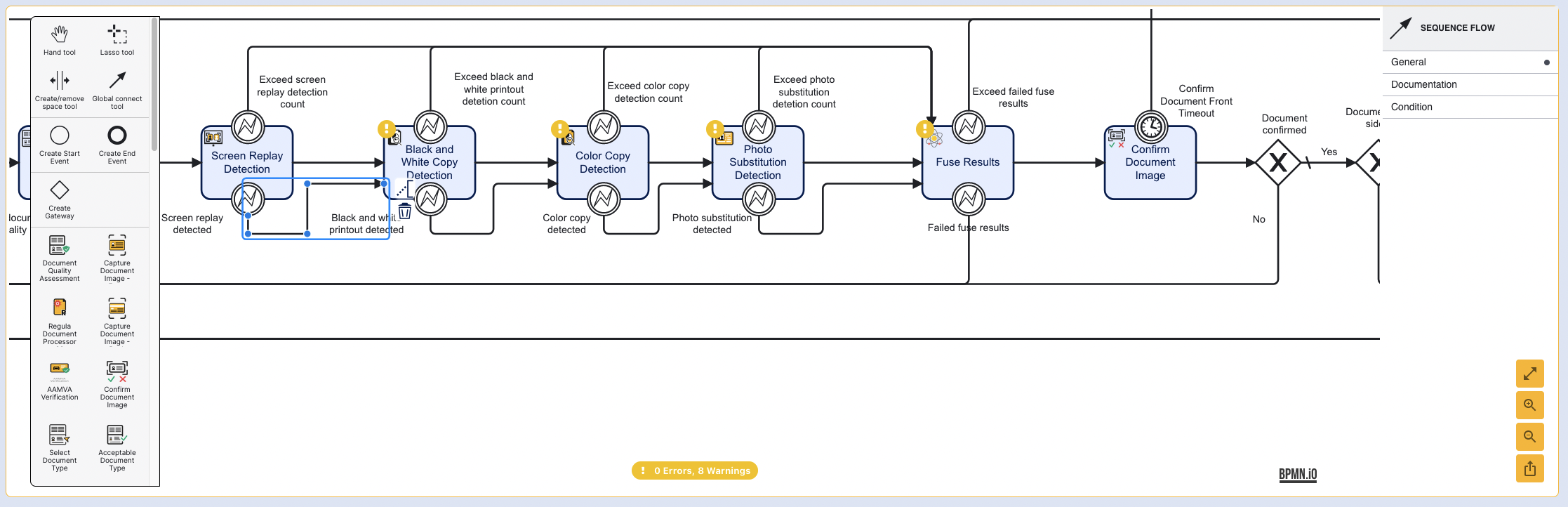Select the Fuse Results task

(967, 163)
